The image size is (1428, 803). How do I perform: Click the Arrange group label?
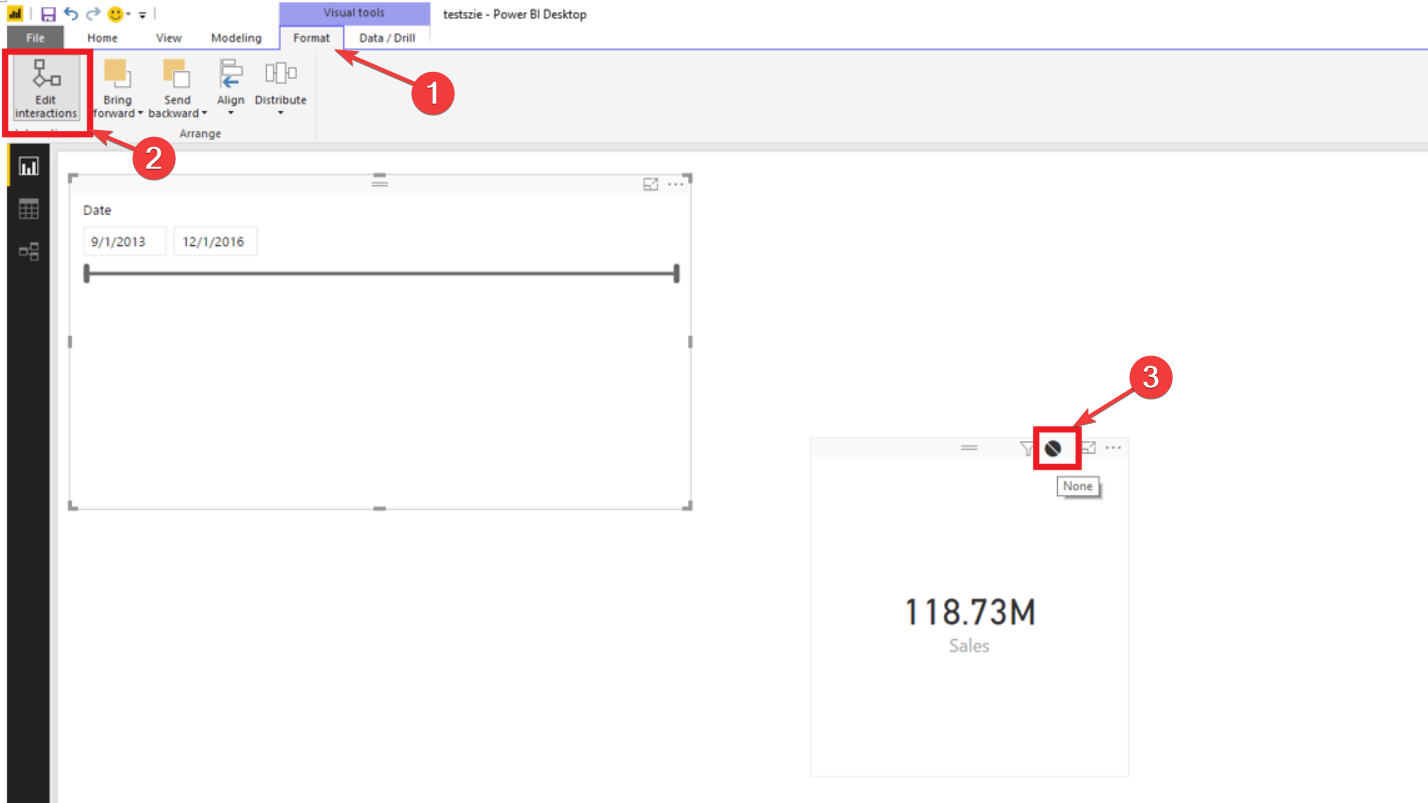point(200,134)
